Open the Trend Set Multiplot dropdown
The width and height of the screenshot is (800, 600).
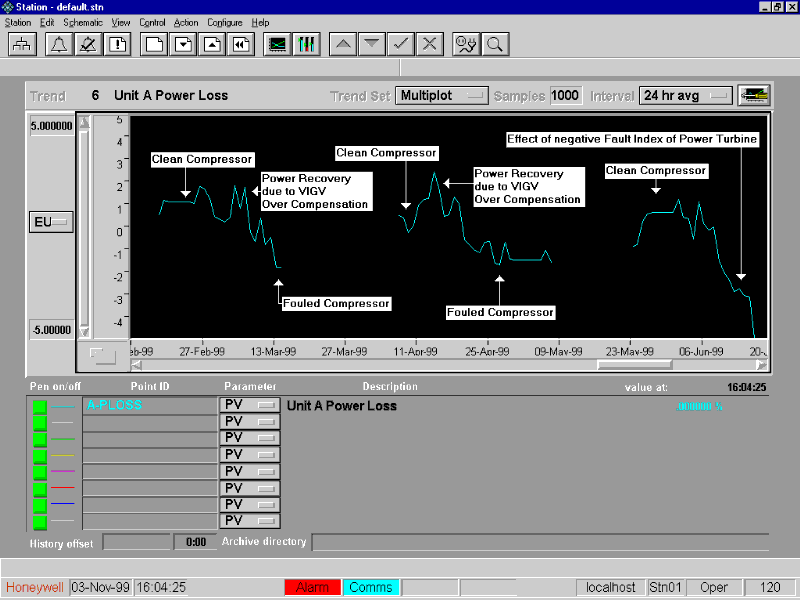pyautogui.click(x=442, y=96)
